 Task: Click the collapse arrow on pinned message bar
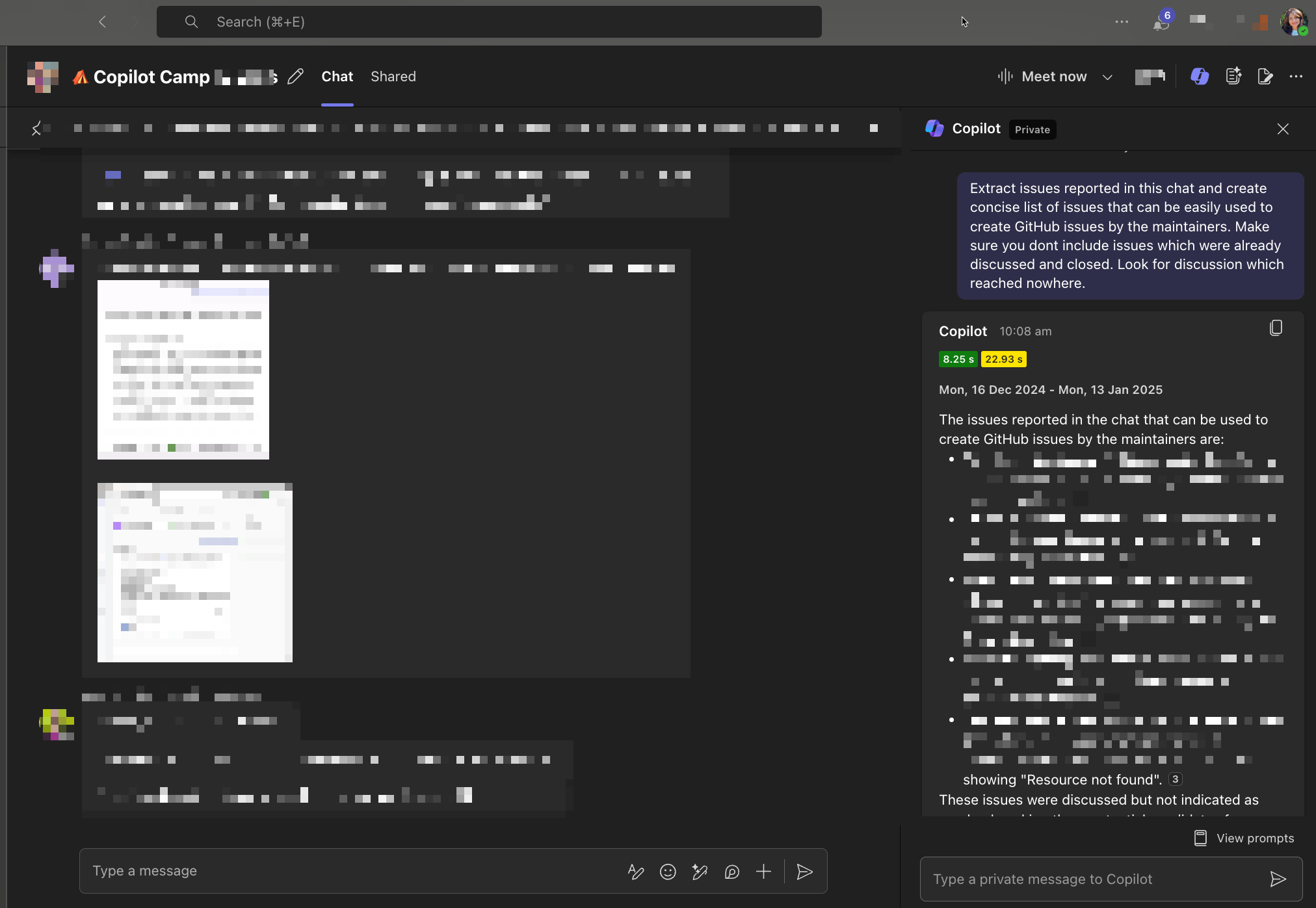pyautogui.click(x=36, y=129)
